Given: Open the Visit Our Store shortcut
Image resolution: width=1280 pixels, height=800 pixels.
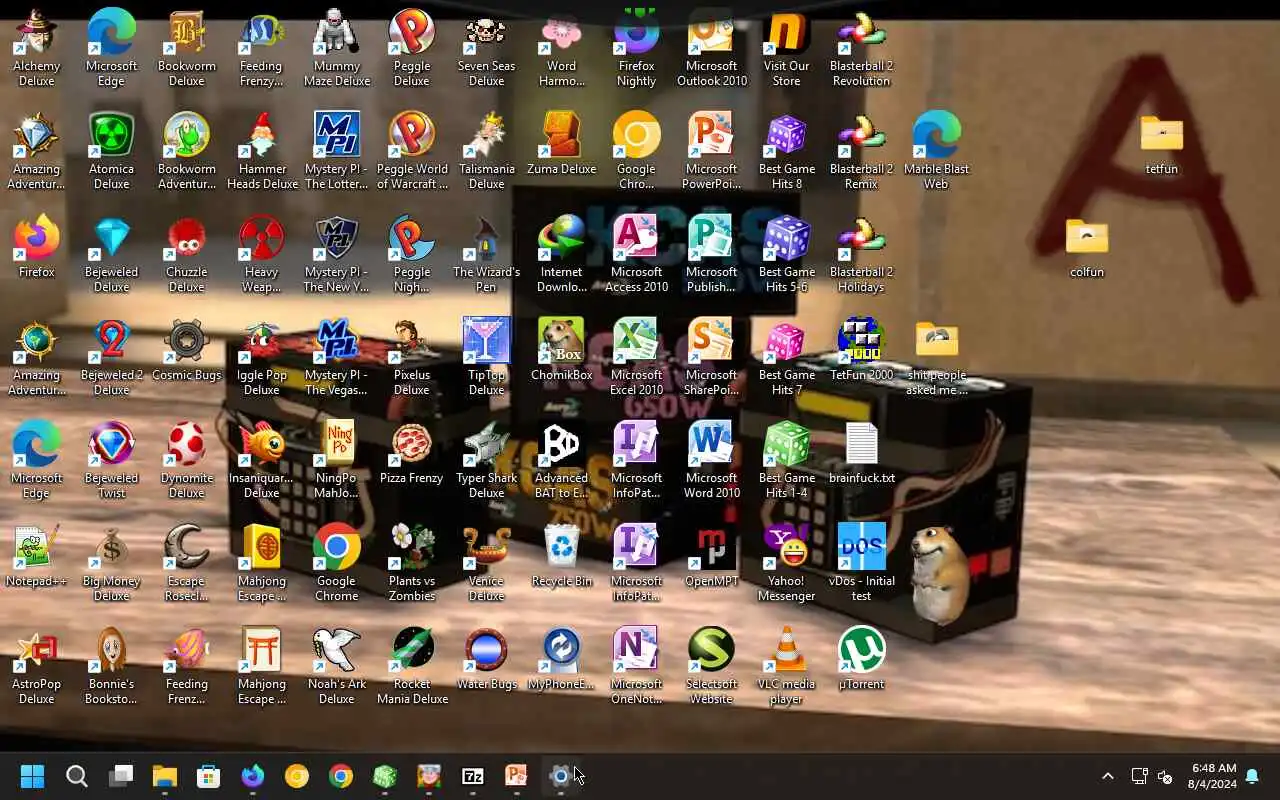Looking at the screenshot, I should pos(787,48).
